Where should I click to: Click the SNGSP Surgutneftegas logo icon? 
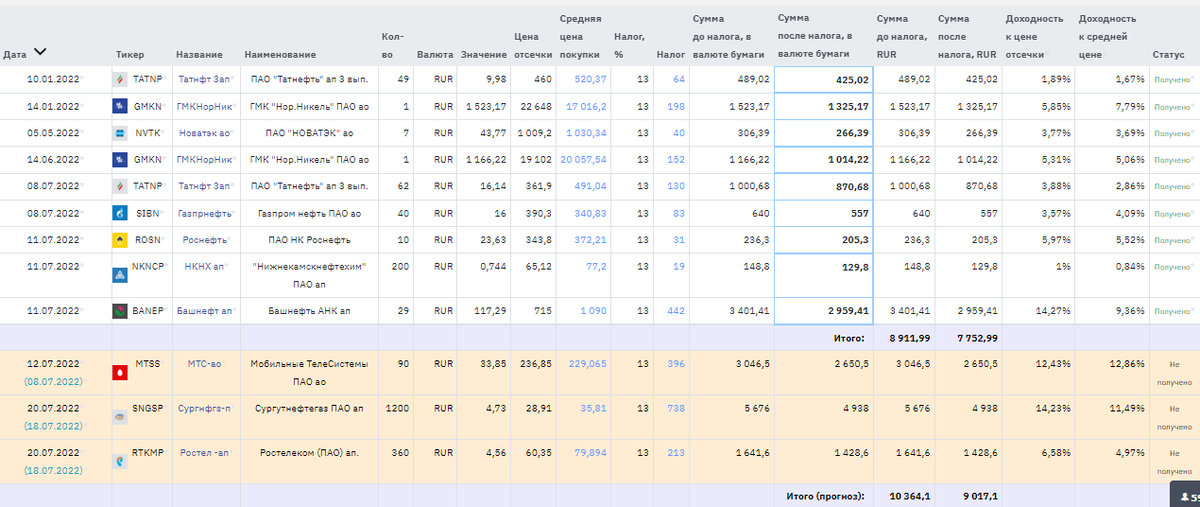[x=119, y=416]
